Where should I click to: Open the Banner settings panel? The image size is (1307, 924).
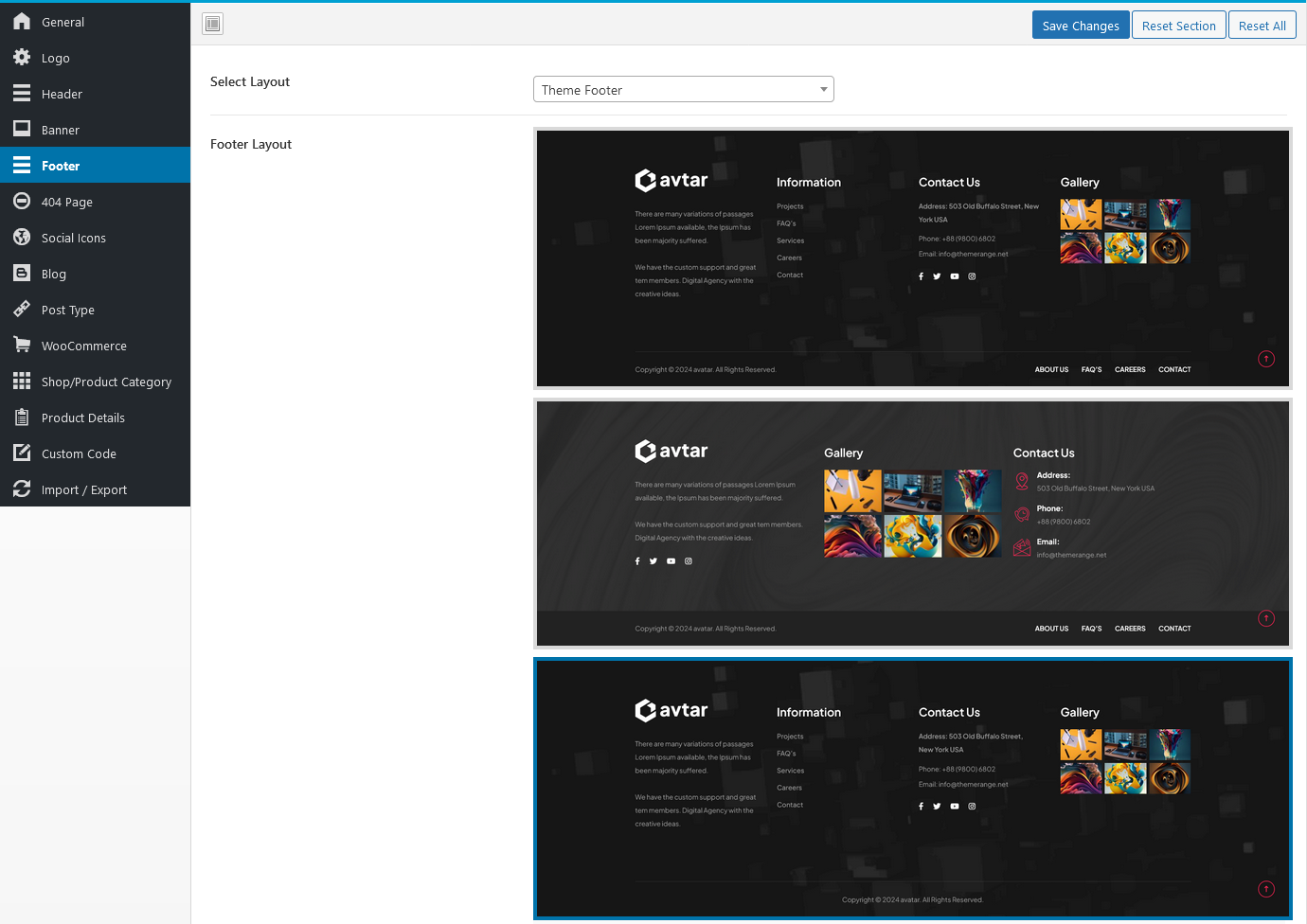(60, 129)
